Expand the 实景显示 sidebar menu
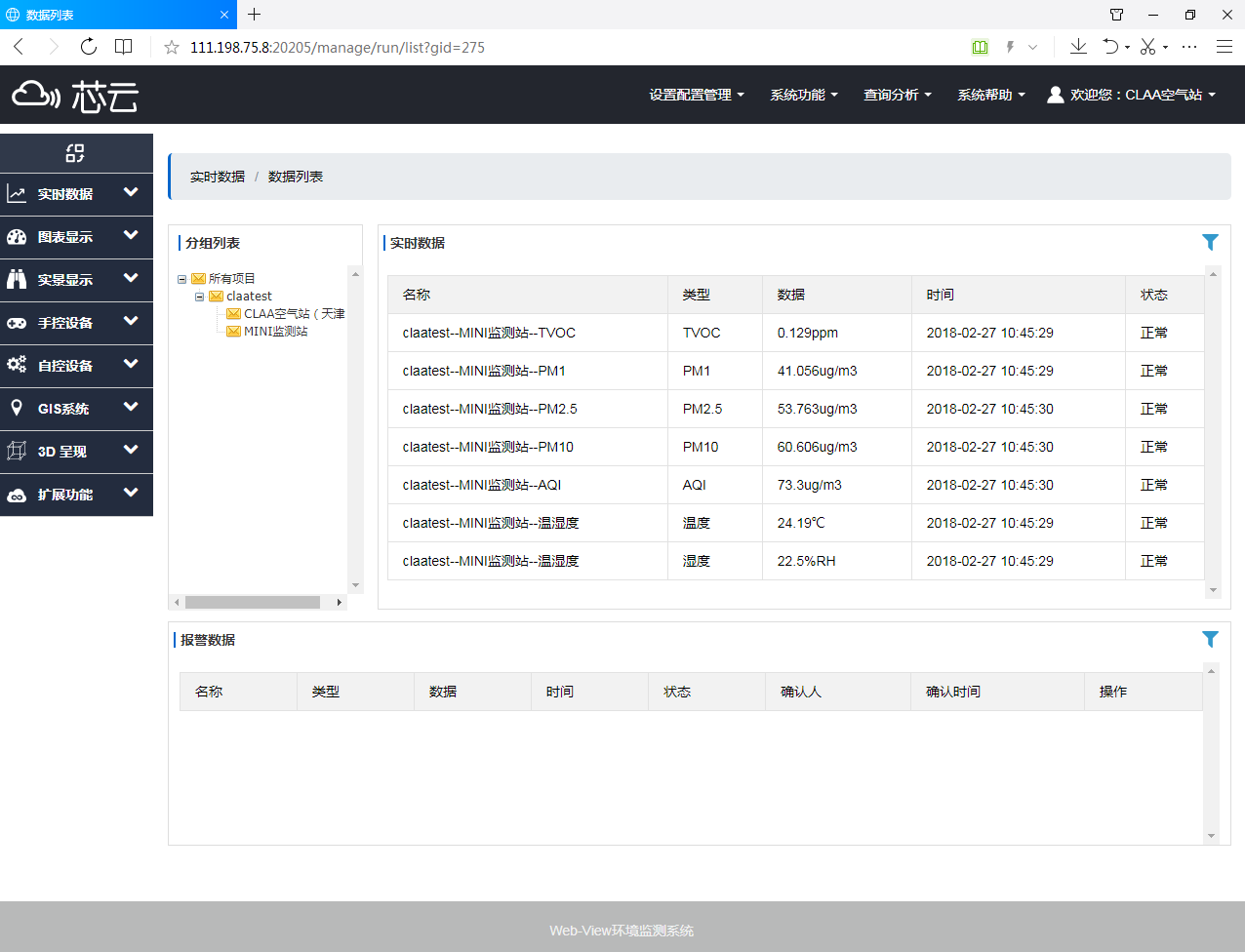Screen dimensions: 1245x952 131,279
